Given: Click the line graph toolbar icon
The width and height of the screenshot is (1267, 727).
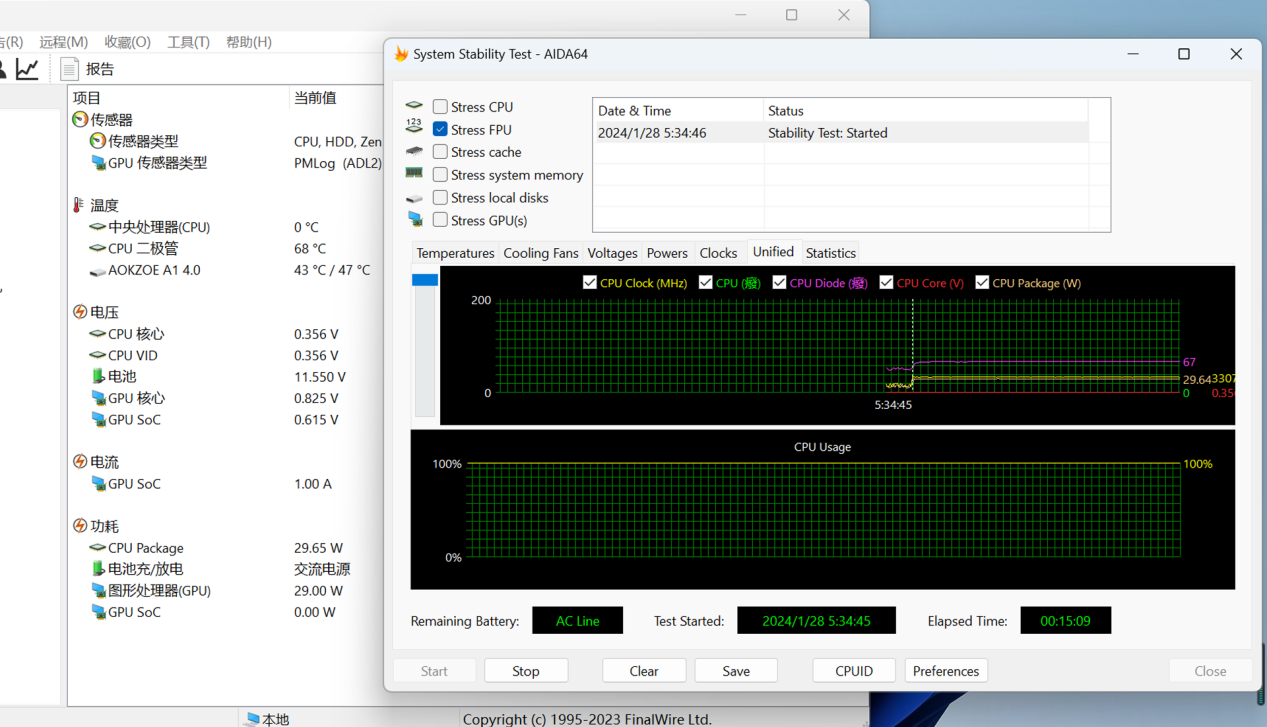Looking at the screenshot, I should [27, 68].
